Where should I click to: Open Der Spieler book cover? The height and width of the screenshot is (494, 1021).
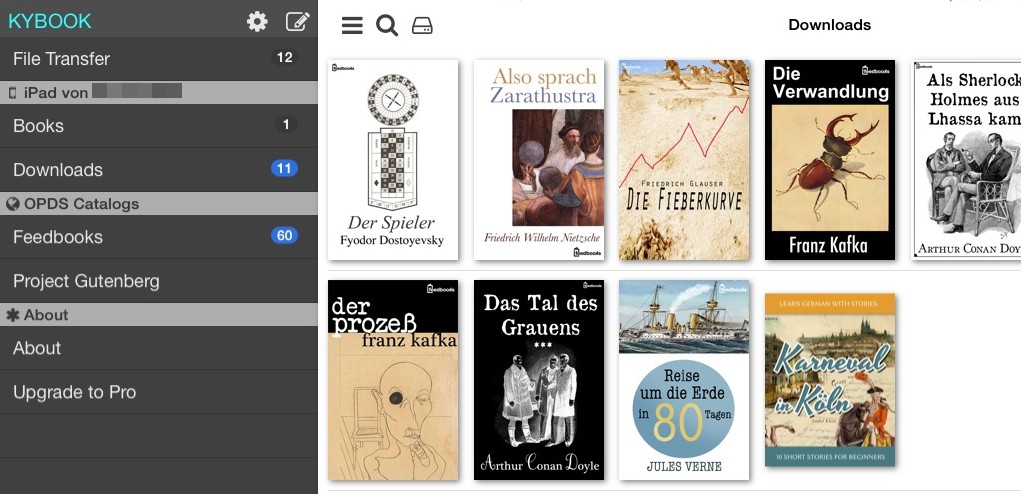(393, 160)
